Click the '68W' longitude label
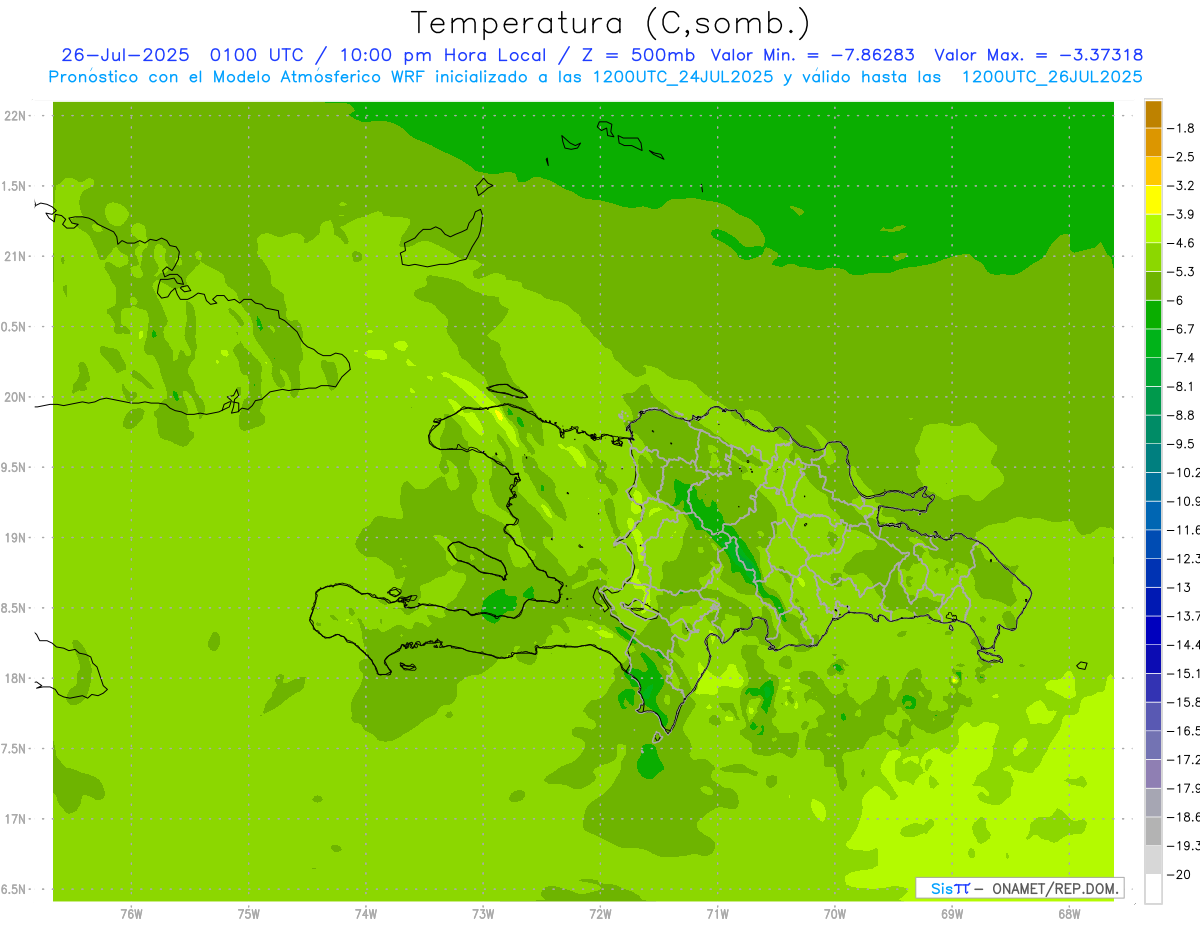The image size is (1200, 927). point(1069,914)
